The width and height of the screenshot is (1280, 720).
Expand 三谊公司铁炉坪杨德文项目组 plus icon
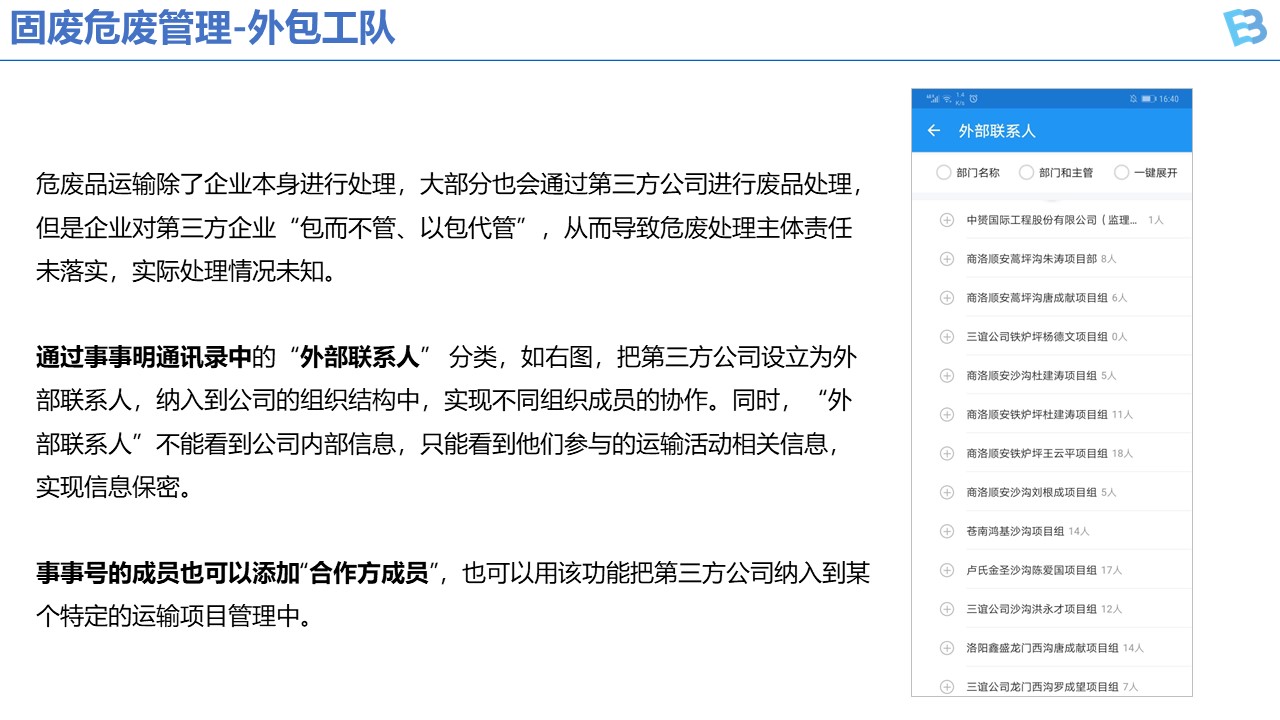point(947,337)
